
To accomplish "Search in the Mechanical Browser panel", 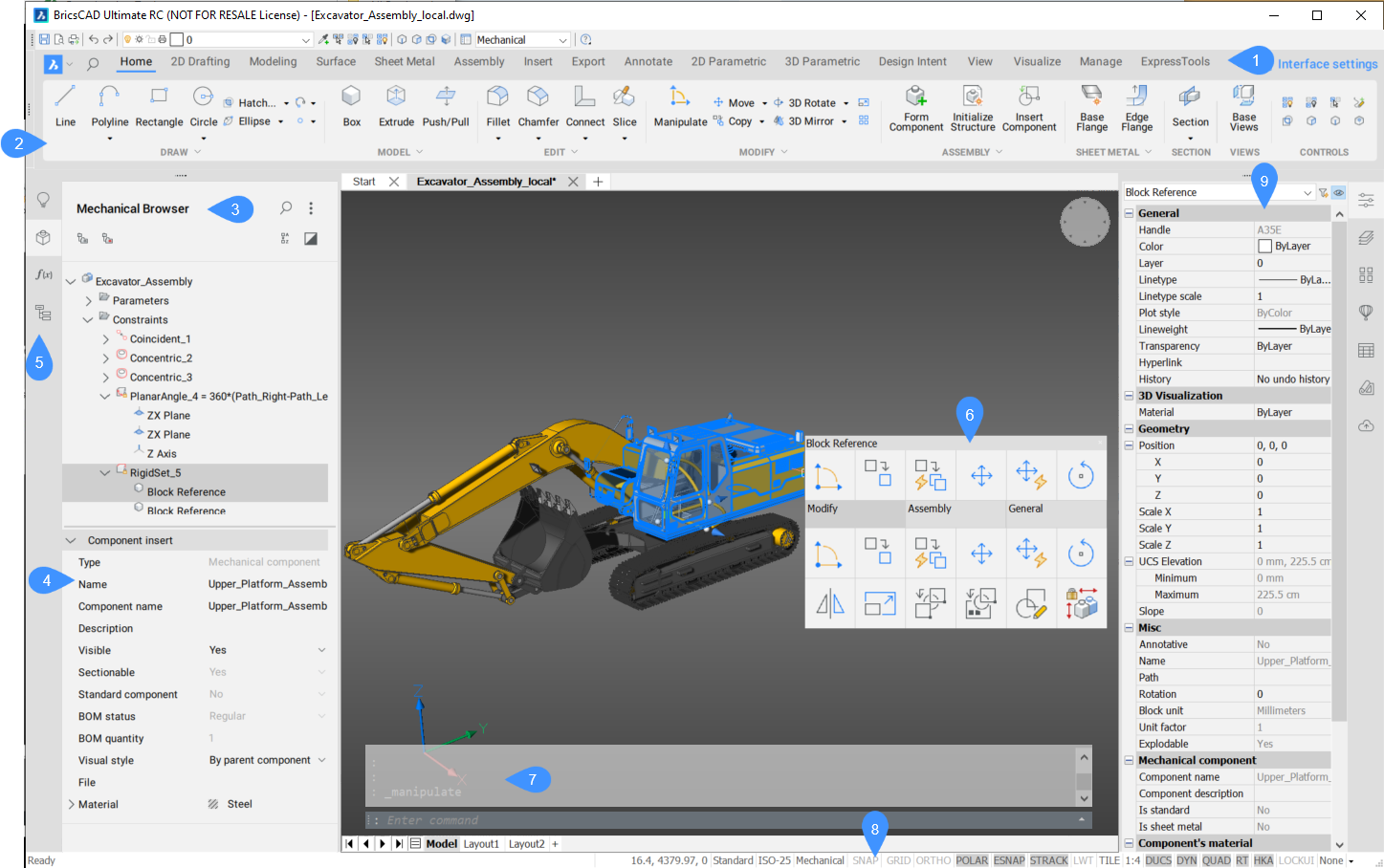I will pos(285,208).
